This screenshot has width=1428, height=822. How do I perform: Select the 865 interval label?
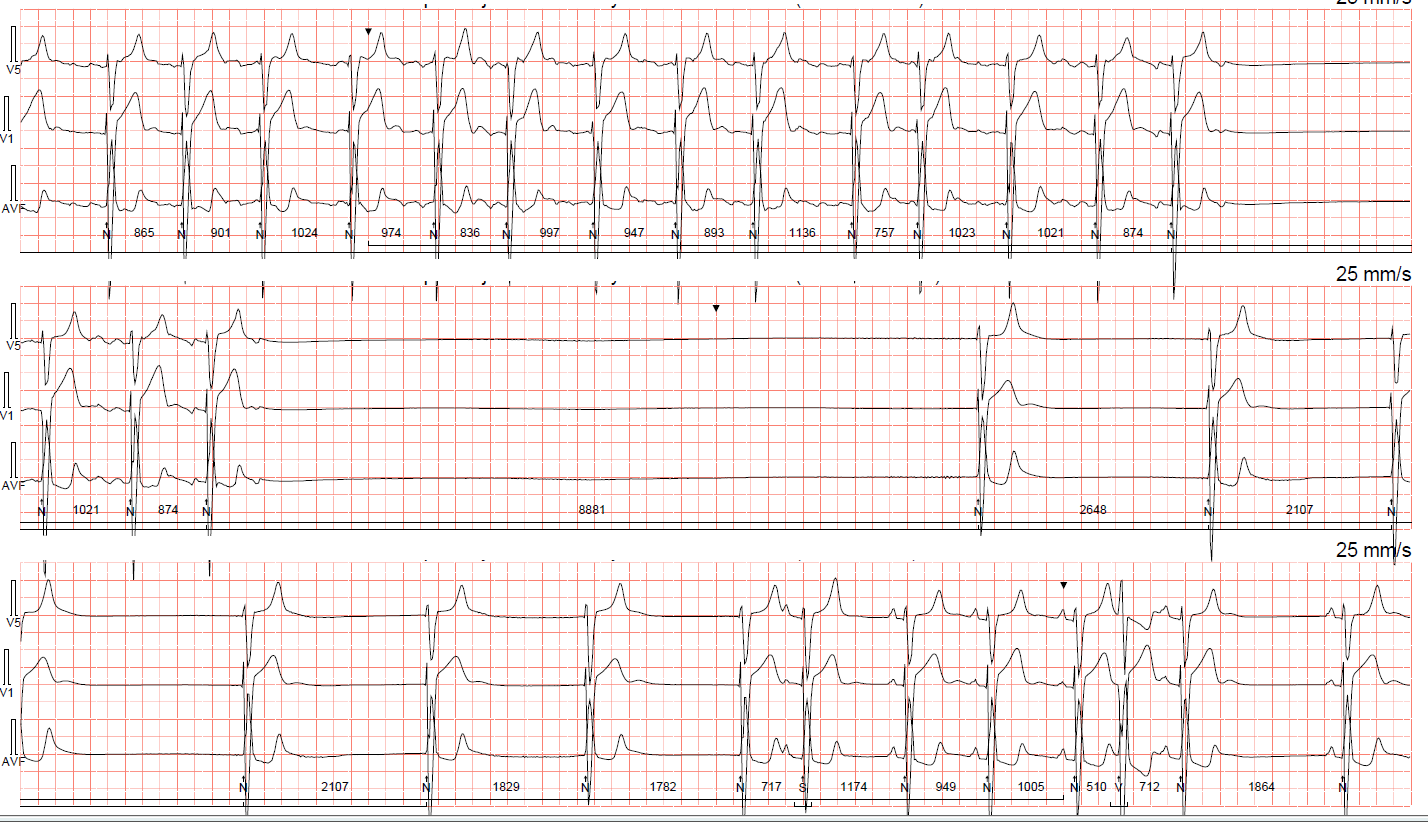[x=144, y=233]
